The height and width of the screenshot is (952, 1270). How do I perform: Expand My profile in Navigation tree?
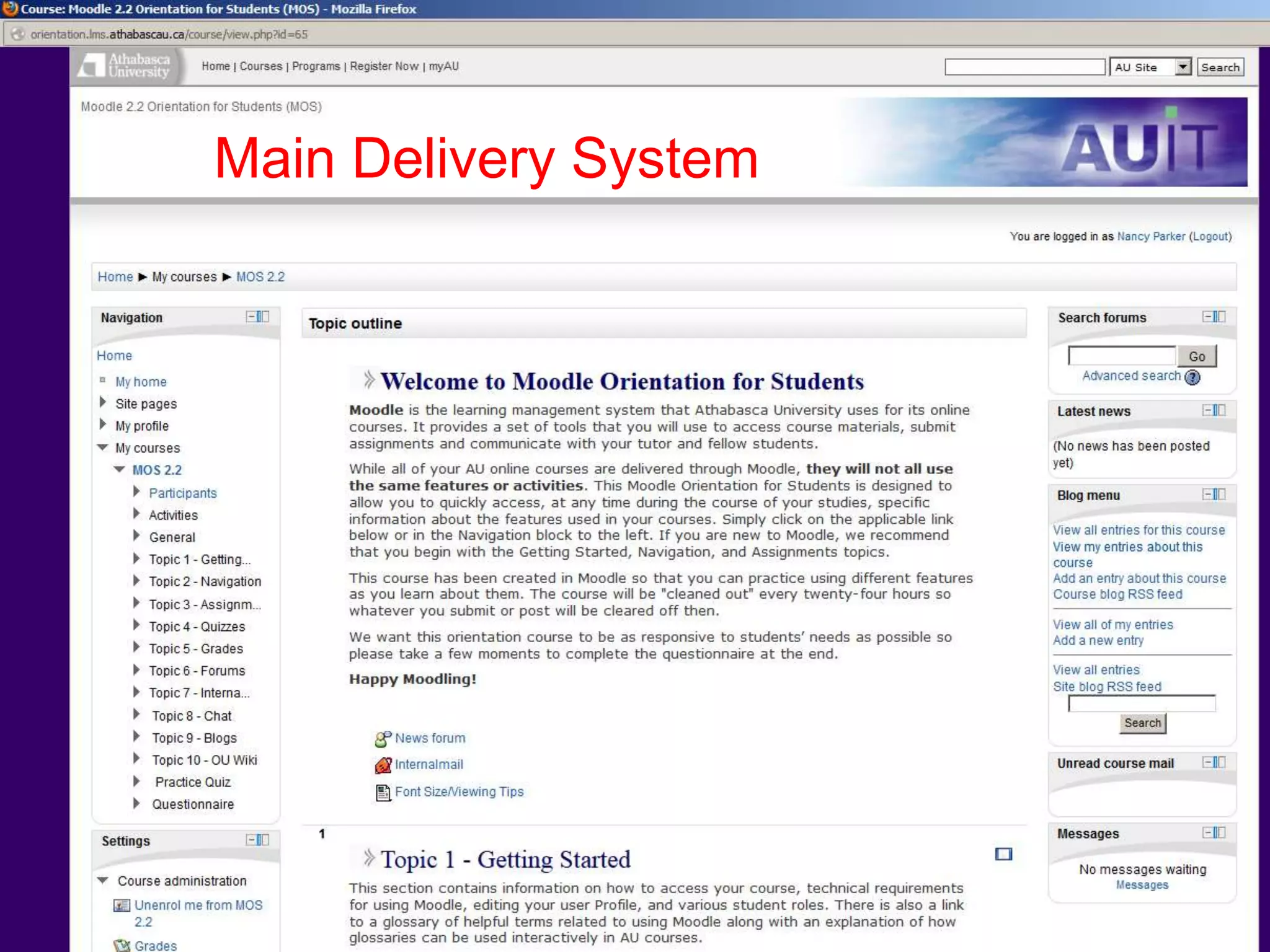point(103,425)
